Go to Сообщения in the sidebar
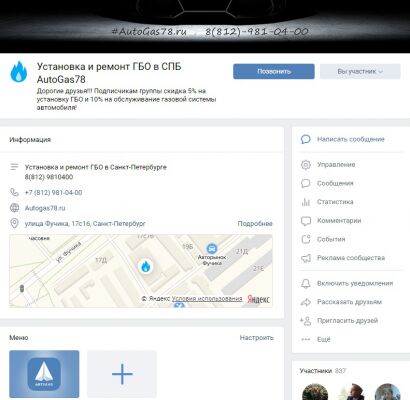The width and height of the screenshot is (410, 400). pos(335,183)
